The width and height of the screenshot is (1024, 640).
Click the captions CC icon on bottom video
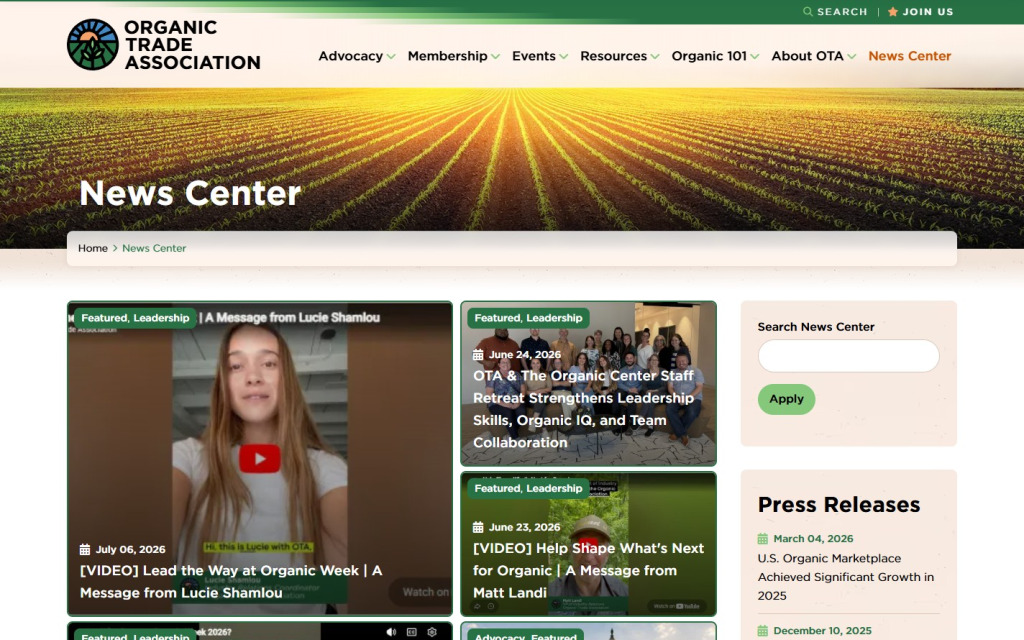[x=411, y=632]
